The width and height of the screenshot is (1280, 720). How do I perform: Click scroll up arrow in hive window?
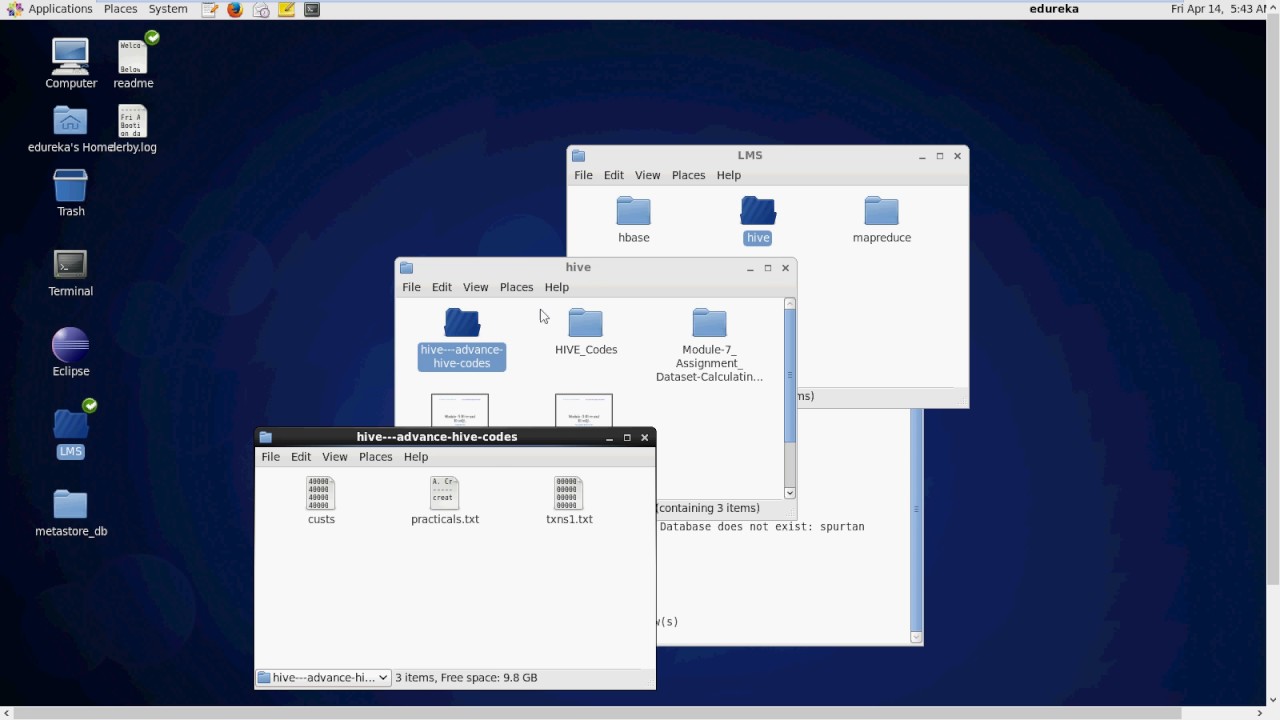coord(790,303)
